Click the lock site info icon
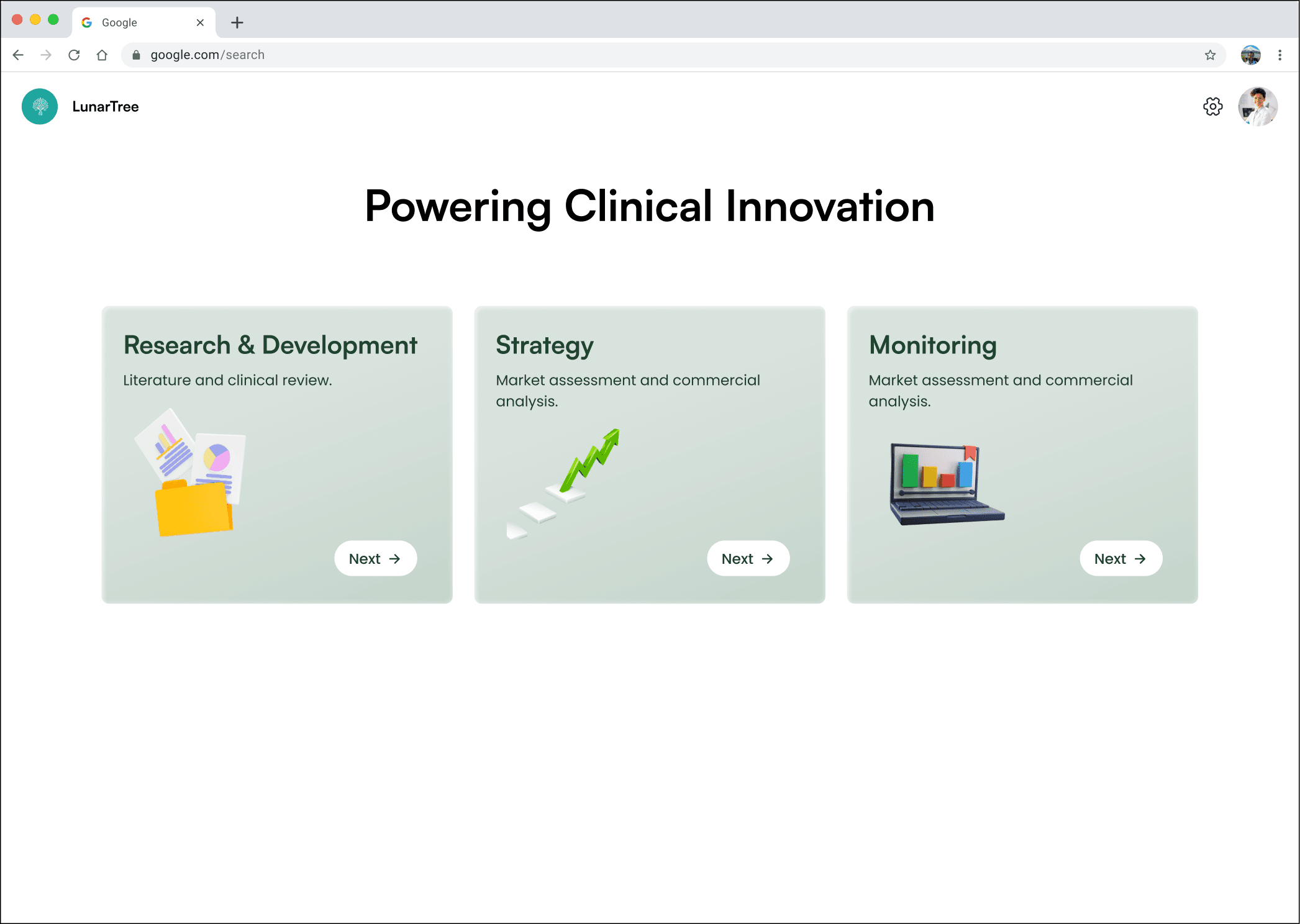The height and width of the screenshot is (924, 1300). (136, 55)
